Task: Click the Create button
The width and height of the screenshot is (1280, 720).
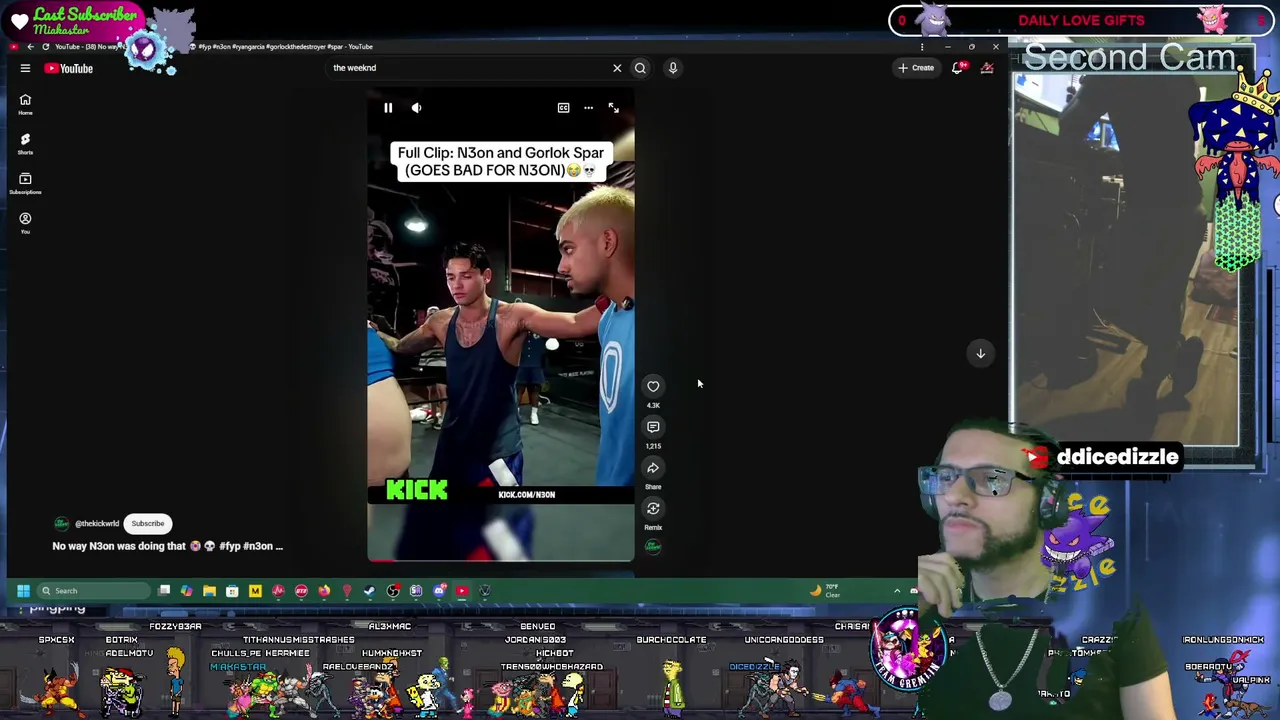Action: coord(916,68)
